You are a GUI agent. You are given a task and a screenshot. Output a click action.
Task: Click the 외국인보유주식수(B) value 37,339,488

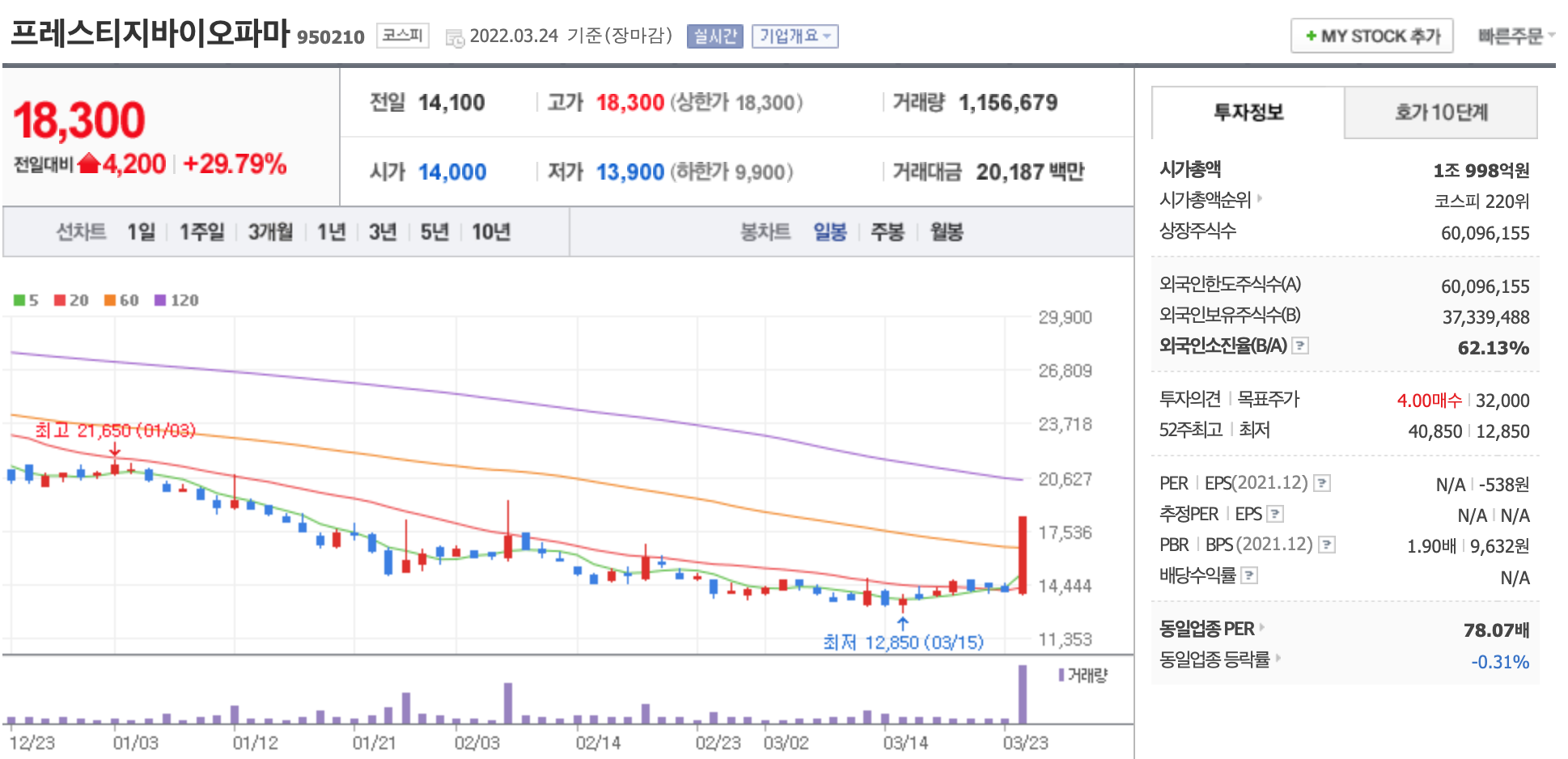click(1486, 317)
